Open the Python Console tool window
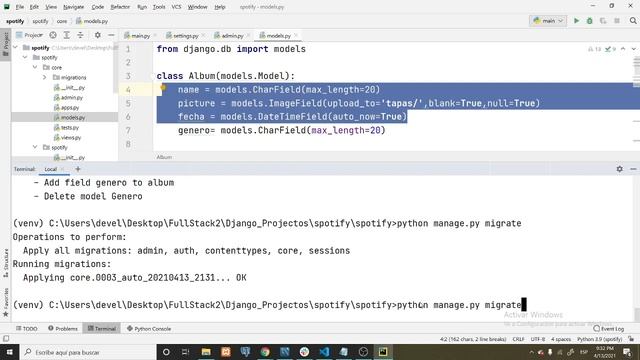Viewport: 640px width, 360px height. point(149,329)
